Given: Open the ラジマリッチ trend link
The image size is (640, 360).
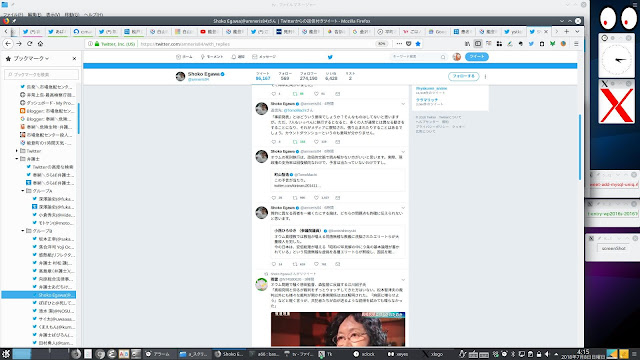Looking at the screenshot, I should click(427, 100).
